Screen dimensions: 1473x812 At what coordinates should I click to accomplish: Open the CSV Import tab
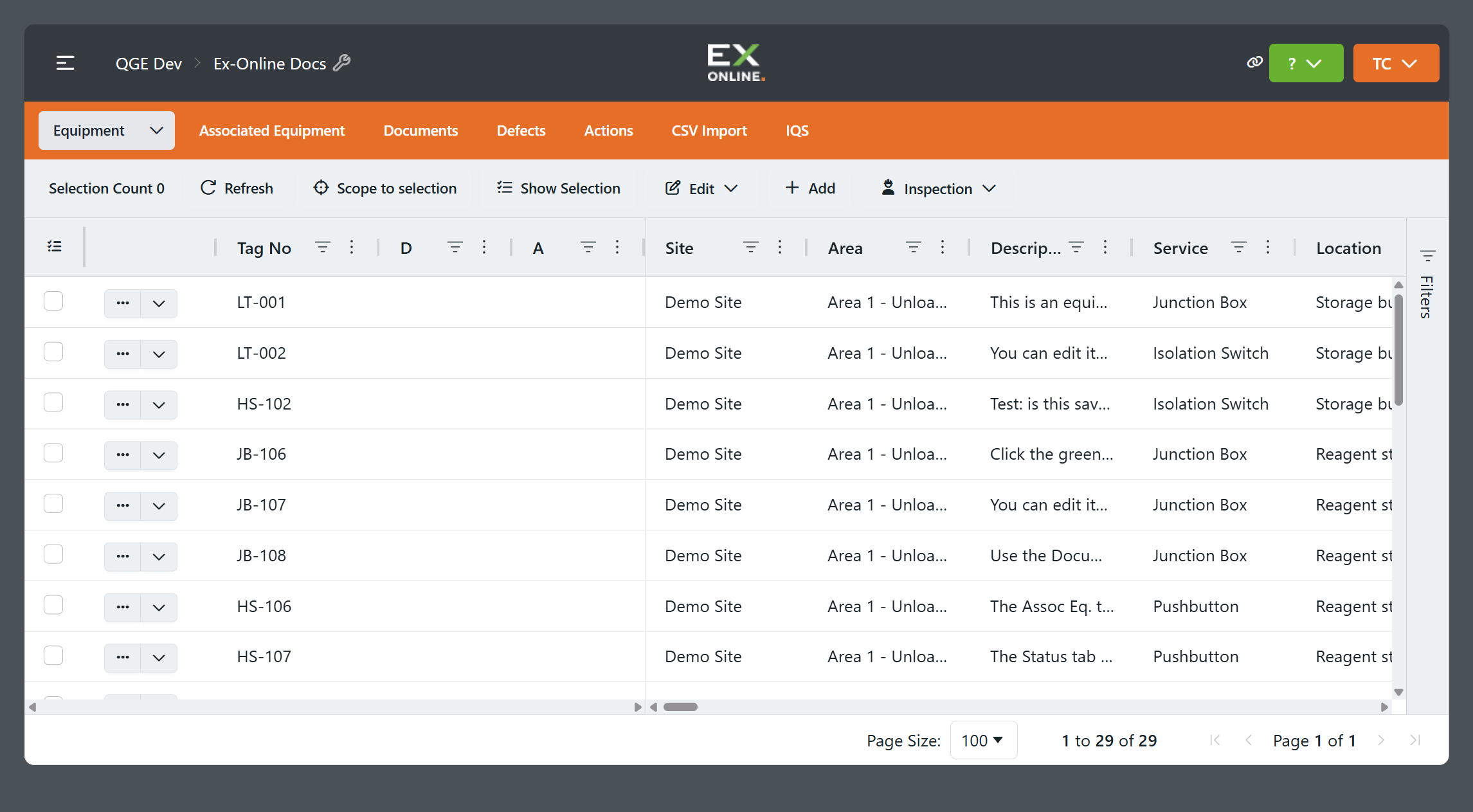pos(709,131)
